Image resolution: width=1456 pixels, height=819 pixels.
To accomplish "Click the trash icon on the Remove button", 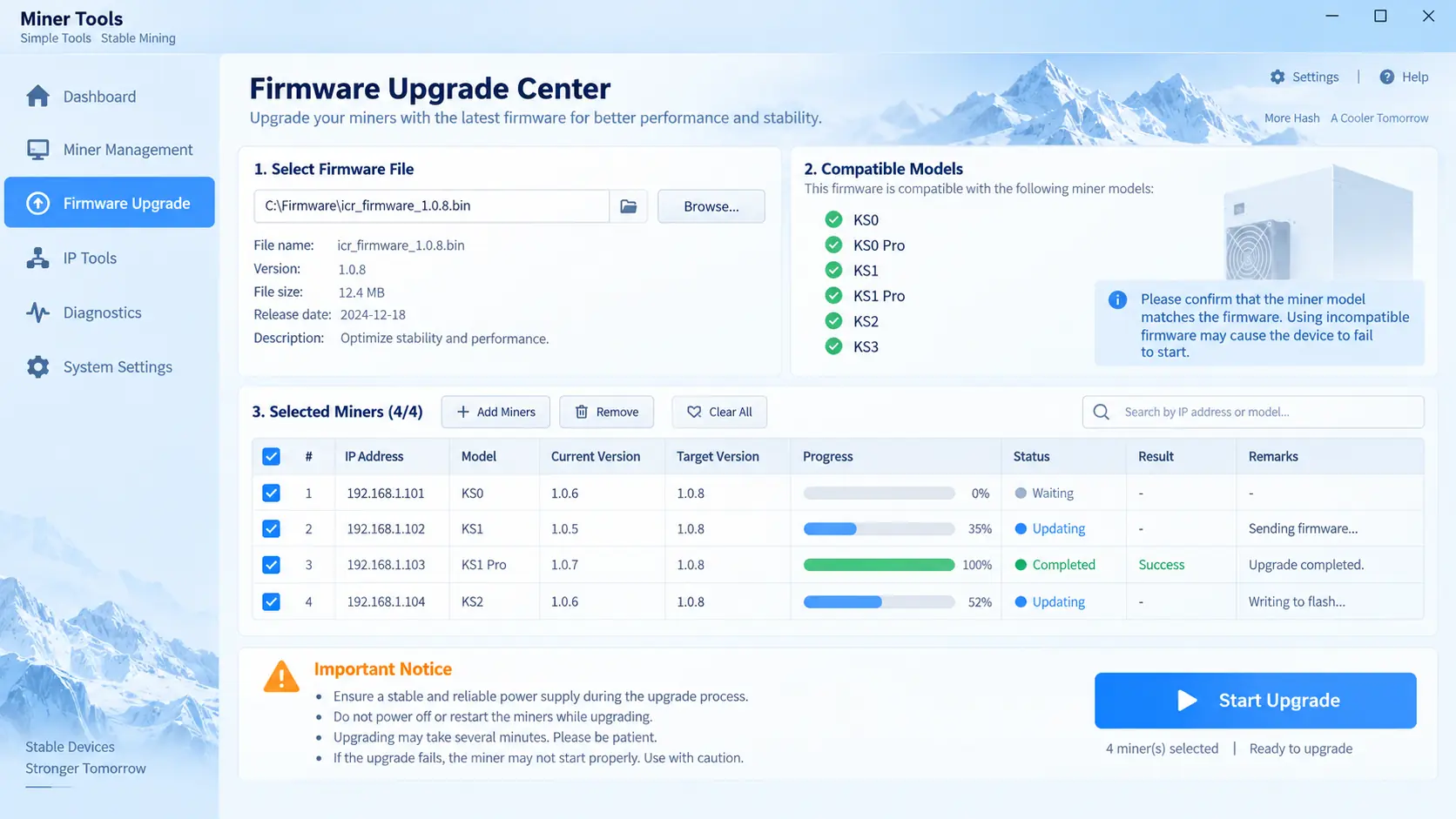I will click(581, 412).
